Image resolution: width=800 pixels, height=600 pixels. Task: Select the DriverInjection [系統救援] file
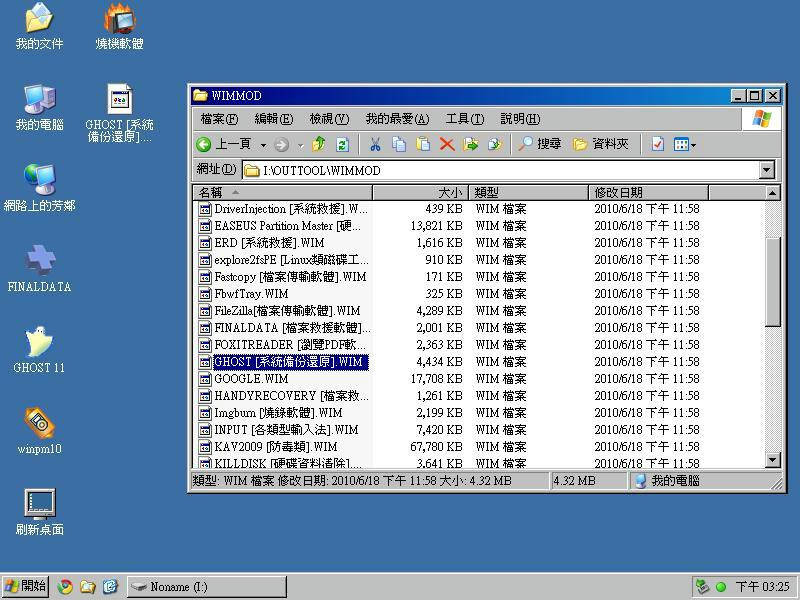pyautogui.click(x=284, y=209)
